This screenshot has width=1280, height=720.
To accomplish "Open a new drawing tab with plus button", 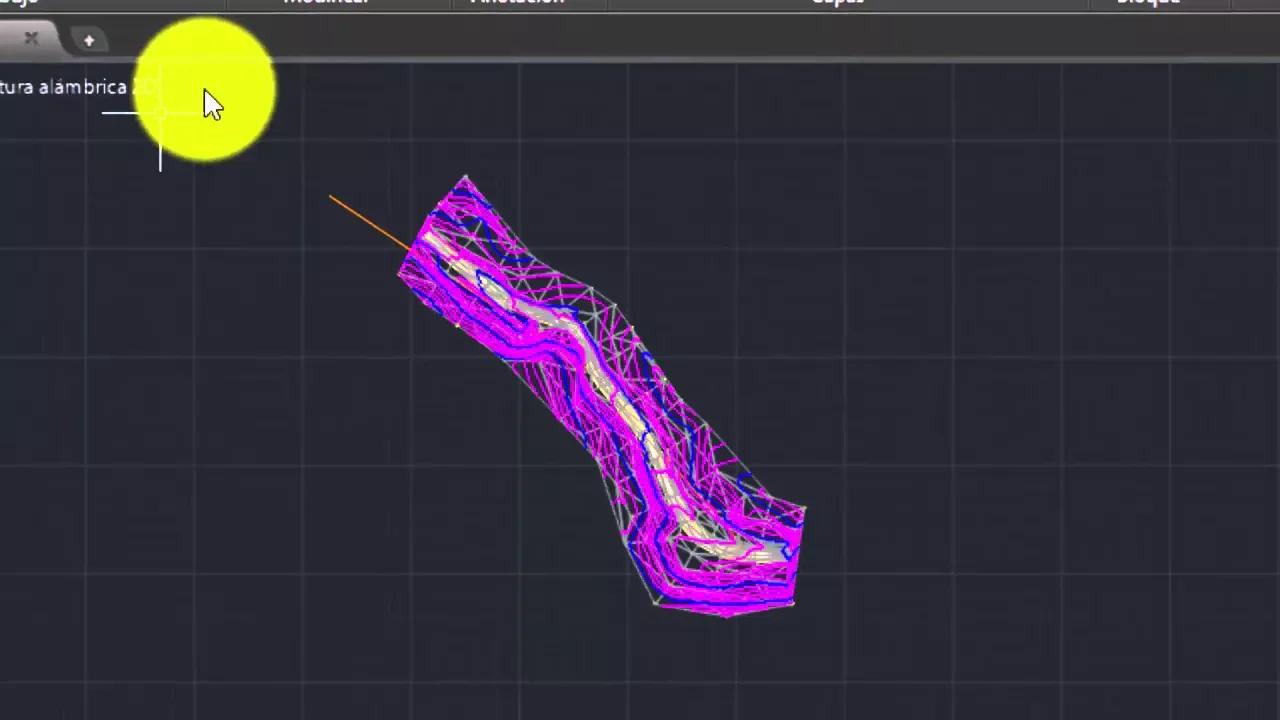I will pyautogui.click(x=89, y=40).
